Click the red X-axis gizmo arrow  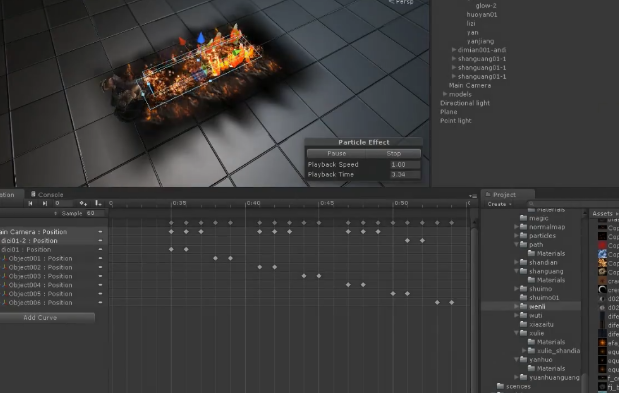[182, 41]
